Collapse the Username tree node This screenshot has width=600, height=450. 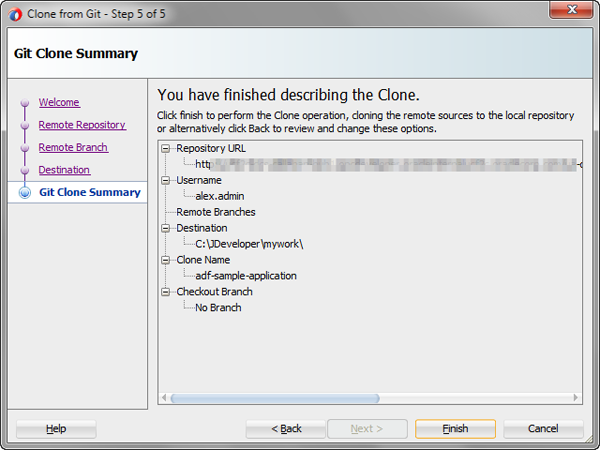coord(166,180)
